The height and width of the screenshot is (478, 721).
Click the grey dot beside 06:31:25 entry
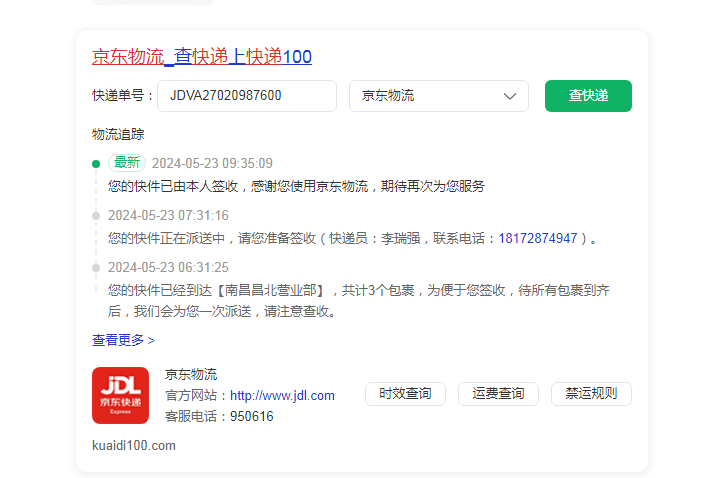[96, 267]
